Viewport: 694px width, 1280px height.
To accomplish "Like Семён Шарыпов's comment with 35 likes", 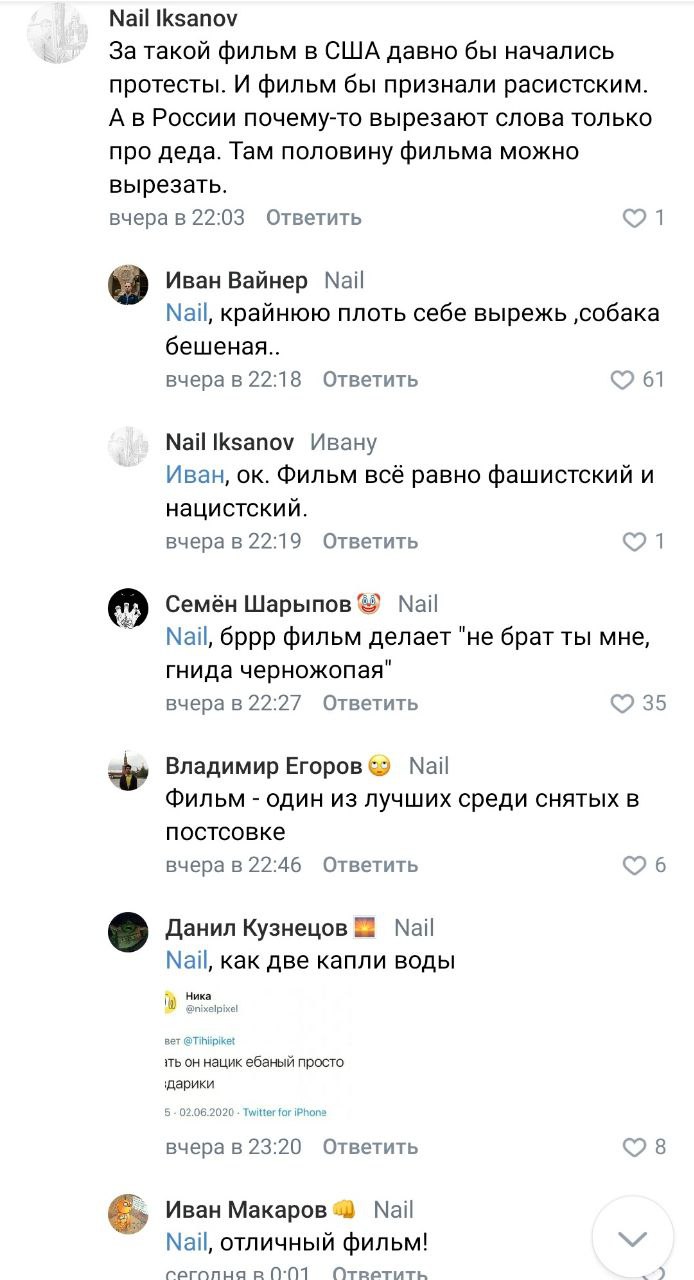I will pyautogui.click(x=622, y=704).
